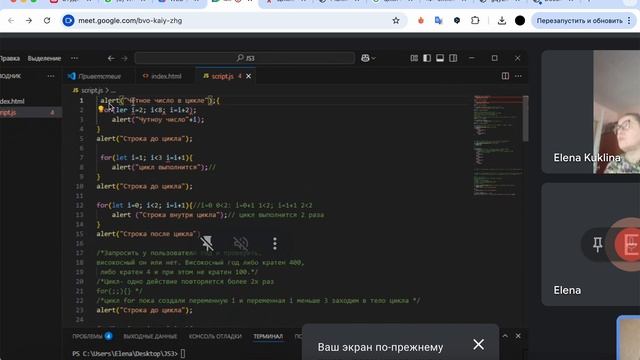Open Explorer views and more actions ellipsis
Viewport: 640px width, 360px height.
tap(51, 76)
